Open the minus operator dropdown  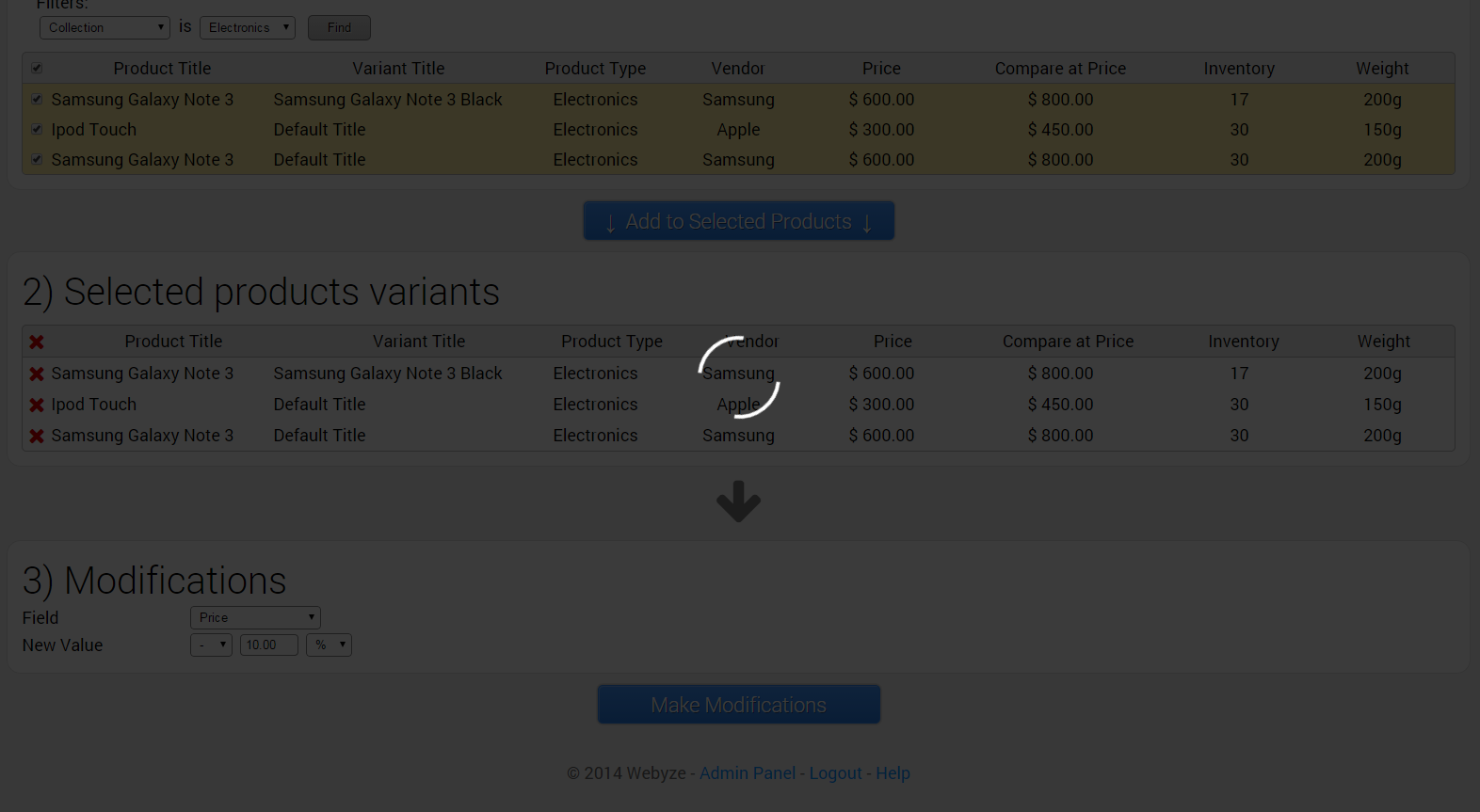pyautogui.click(x=211, y=645)
